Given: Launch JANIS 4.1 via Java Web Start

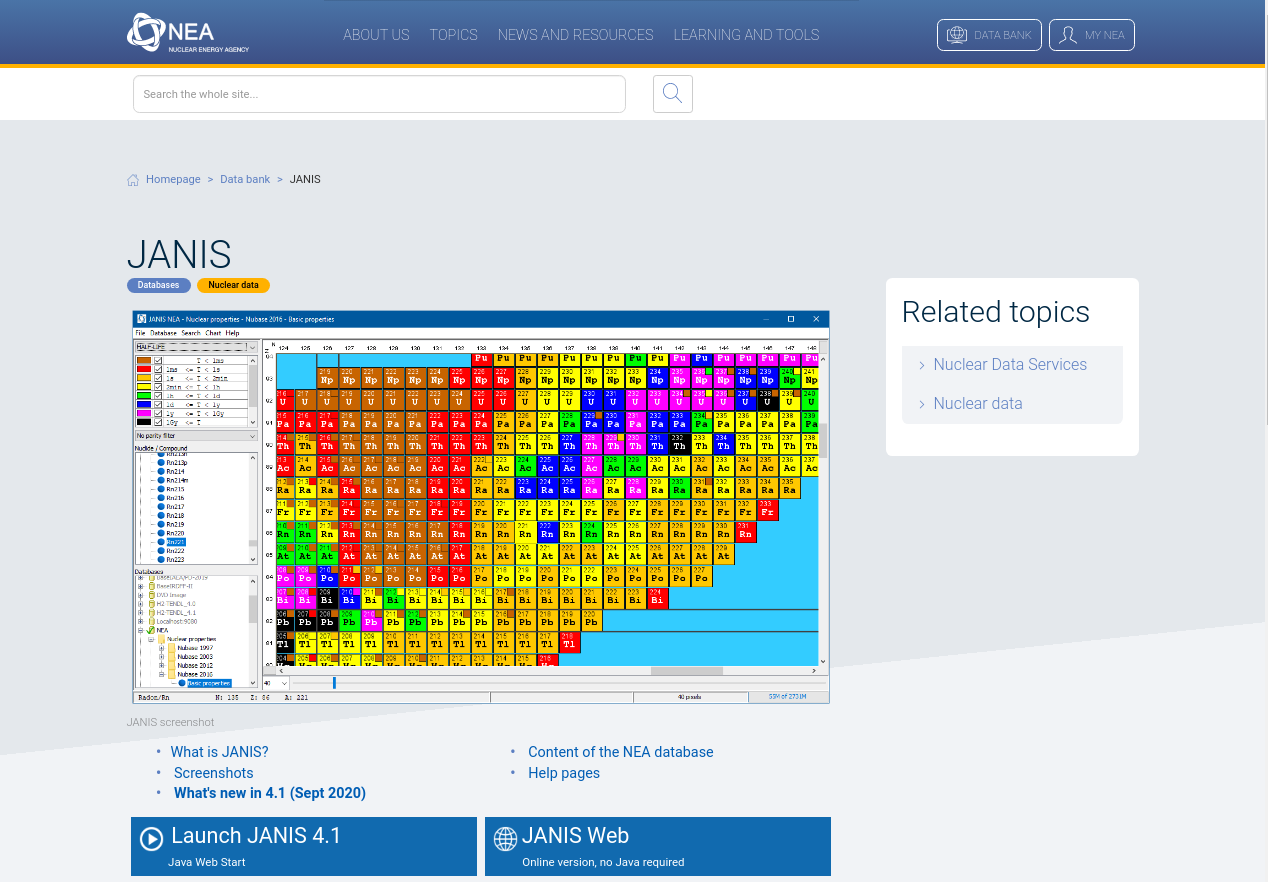Looking at the screenshot, I should point(304,846).
